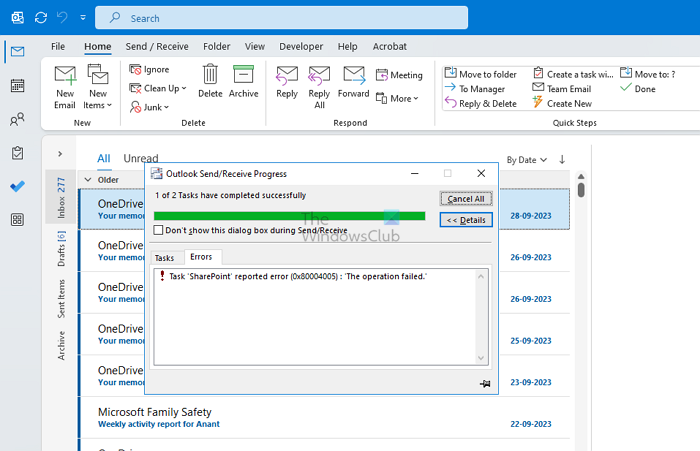Viewport: 700px width, 451px height.
Task: Click the << Details button
Action: coord(466,220)
